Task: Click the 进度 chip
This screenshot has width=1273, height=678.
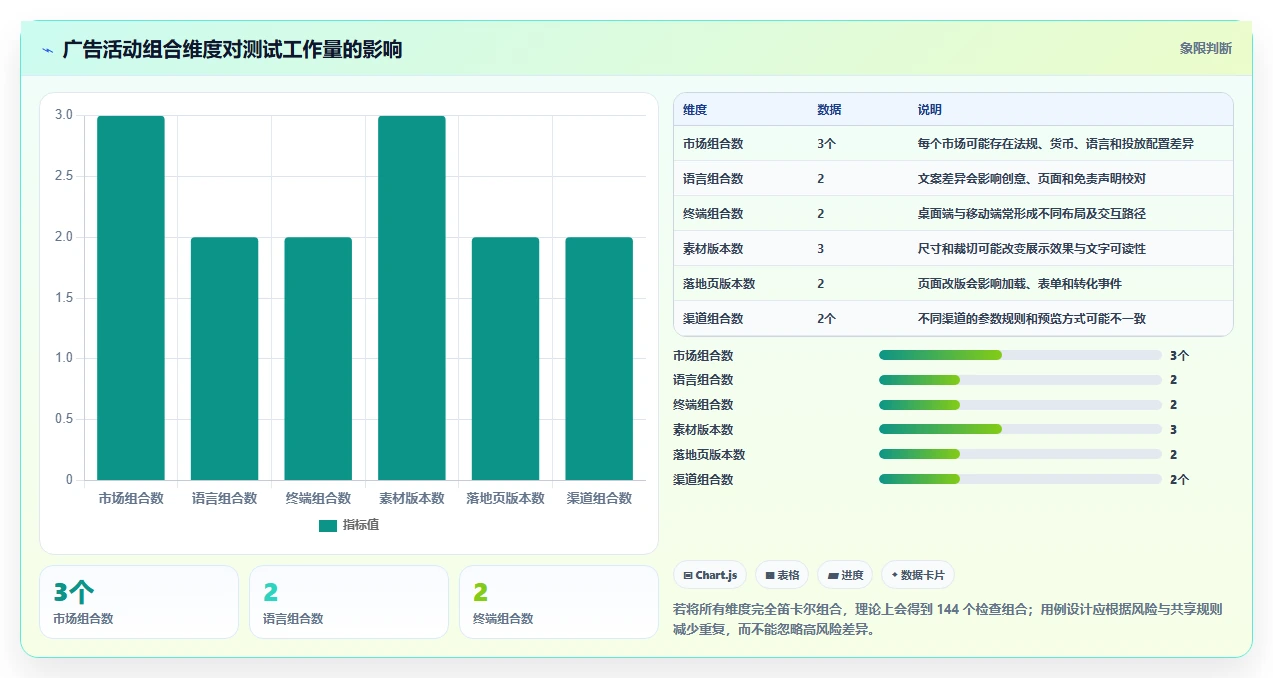Action: [845, 575]
